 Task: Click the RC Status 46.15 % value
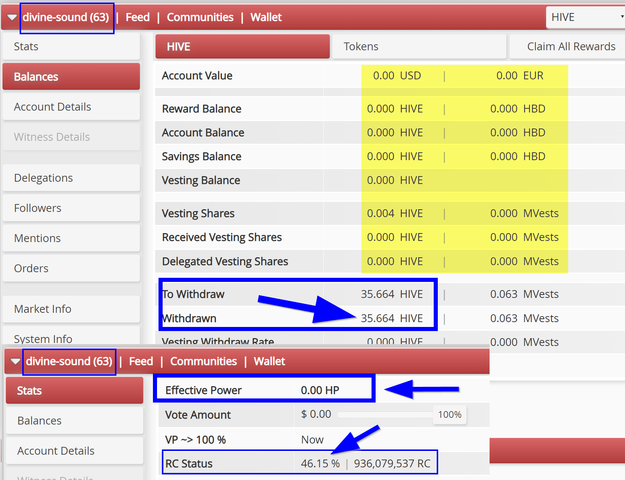pyautogui.click(x=320, y=464)
